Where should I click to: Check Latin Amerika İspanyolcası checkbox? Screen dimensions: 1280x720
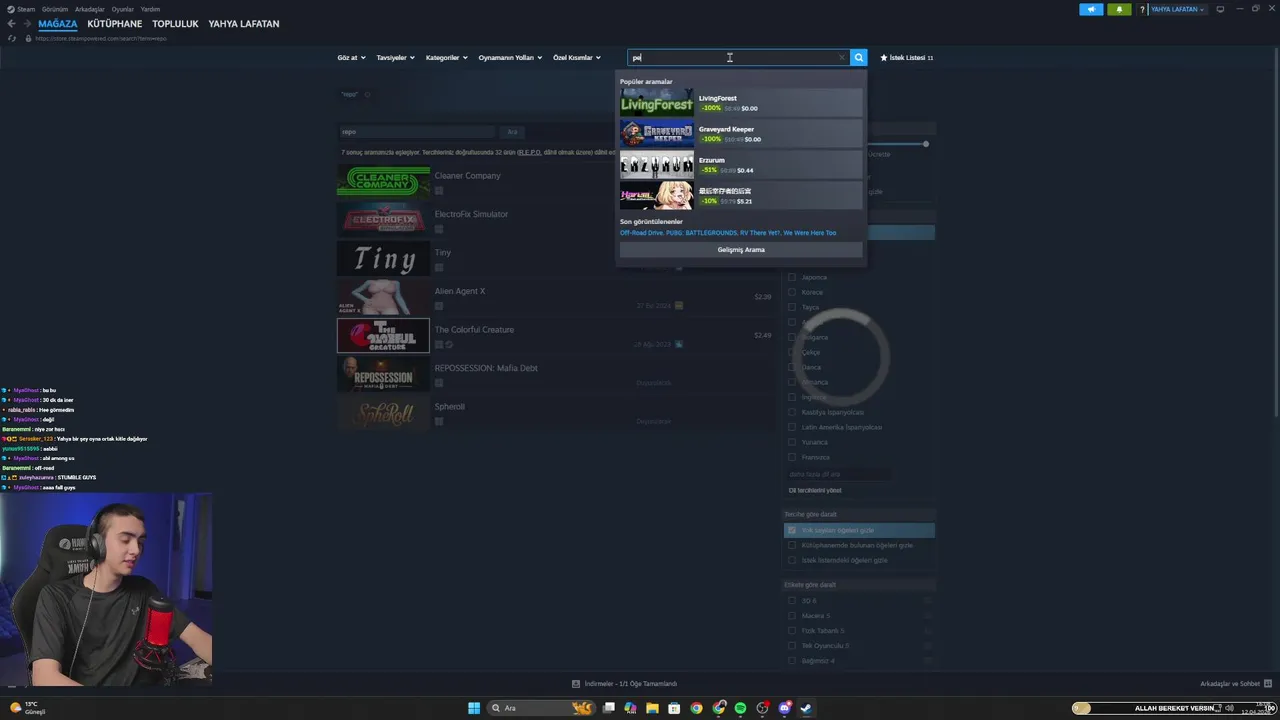pos(792,427)
